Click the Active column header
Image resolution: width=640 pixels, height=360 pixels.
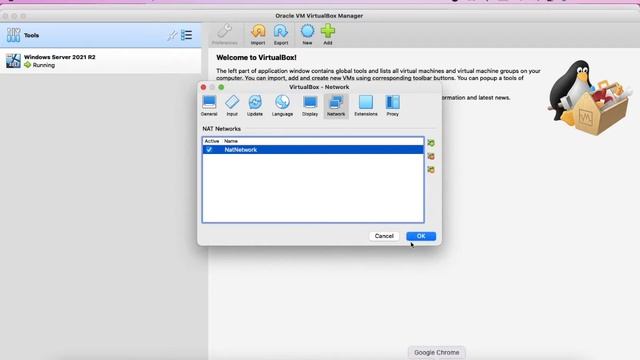[x=211, y=141]
